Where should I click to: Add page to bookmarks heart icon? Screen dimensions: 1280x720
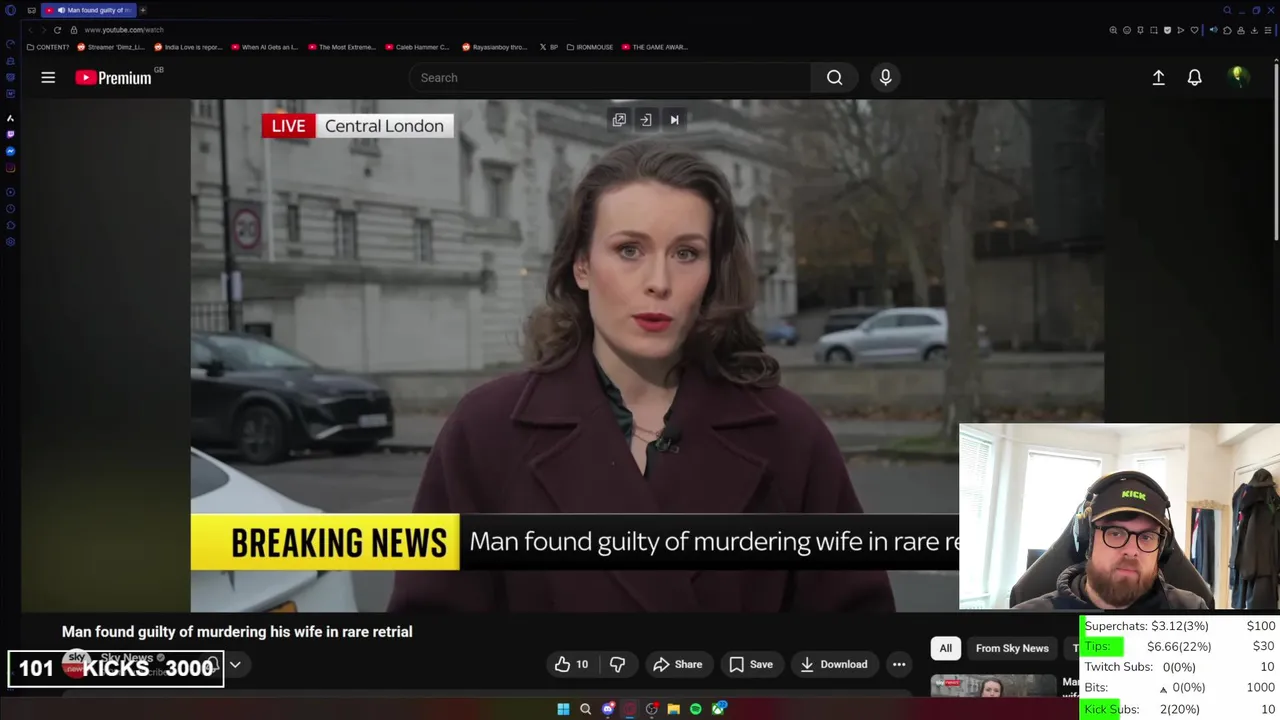pos(1194,30)
